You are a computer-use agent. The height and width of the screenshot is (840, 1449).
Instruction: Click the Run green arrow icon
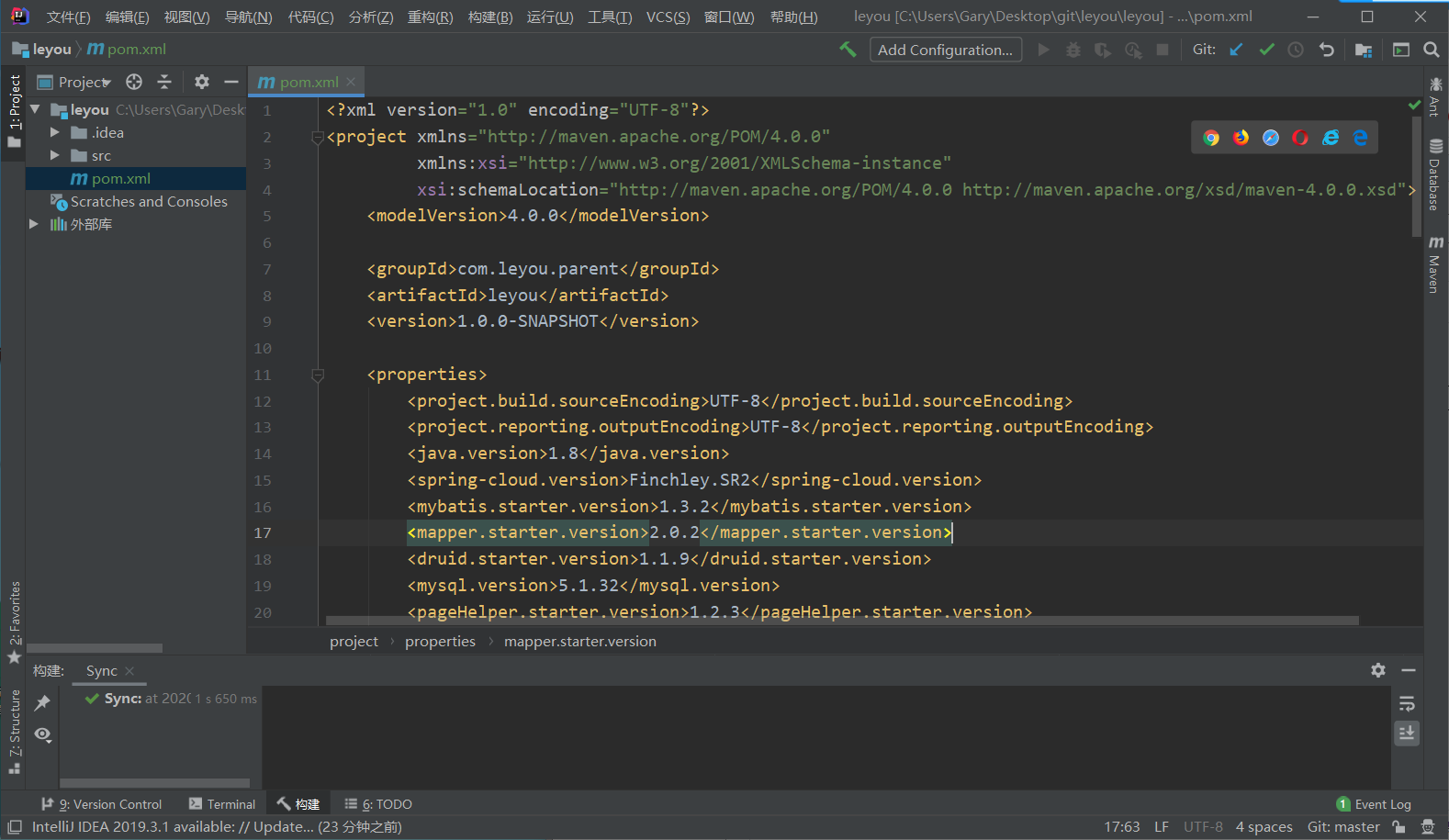point(1043,50)
